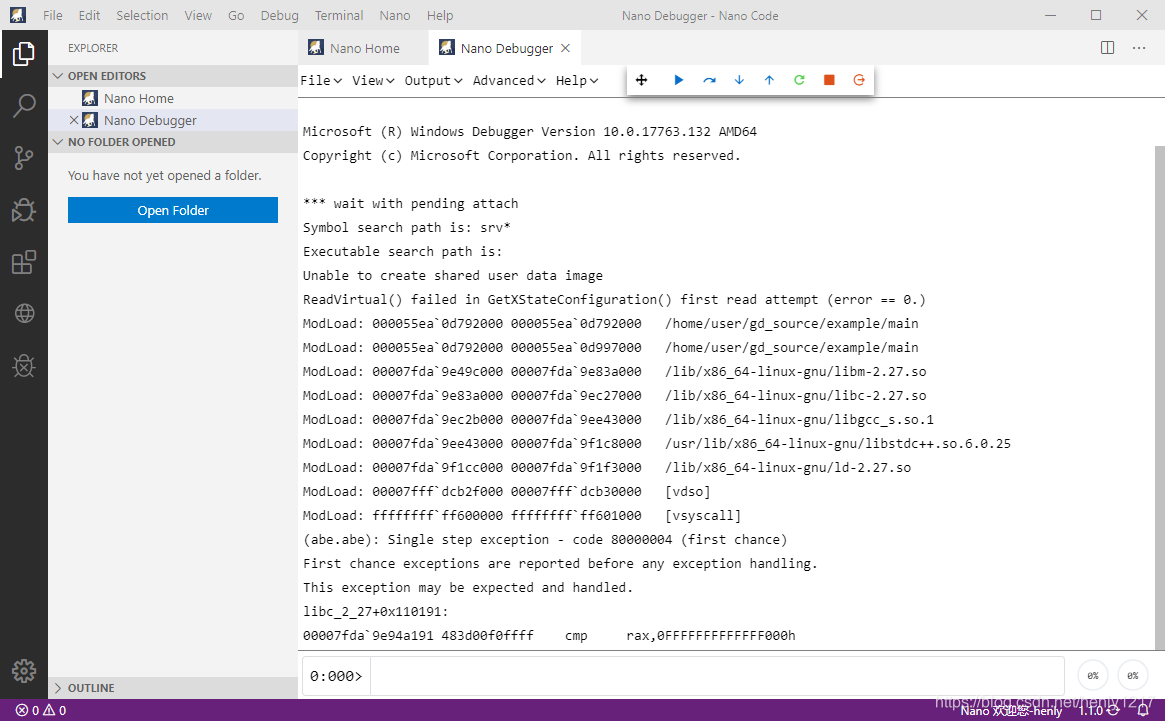Click the ModLoad line for libgcc_s.so.1
1165x721 pixels.
(x=618, y=419)
